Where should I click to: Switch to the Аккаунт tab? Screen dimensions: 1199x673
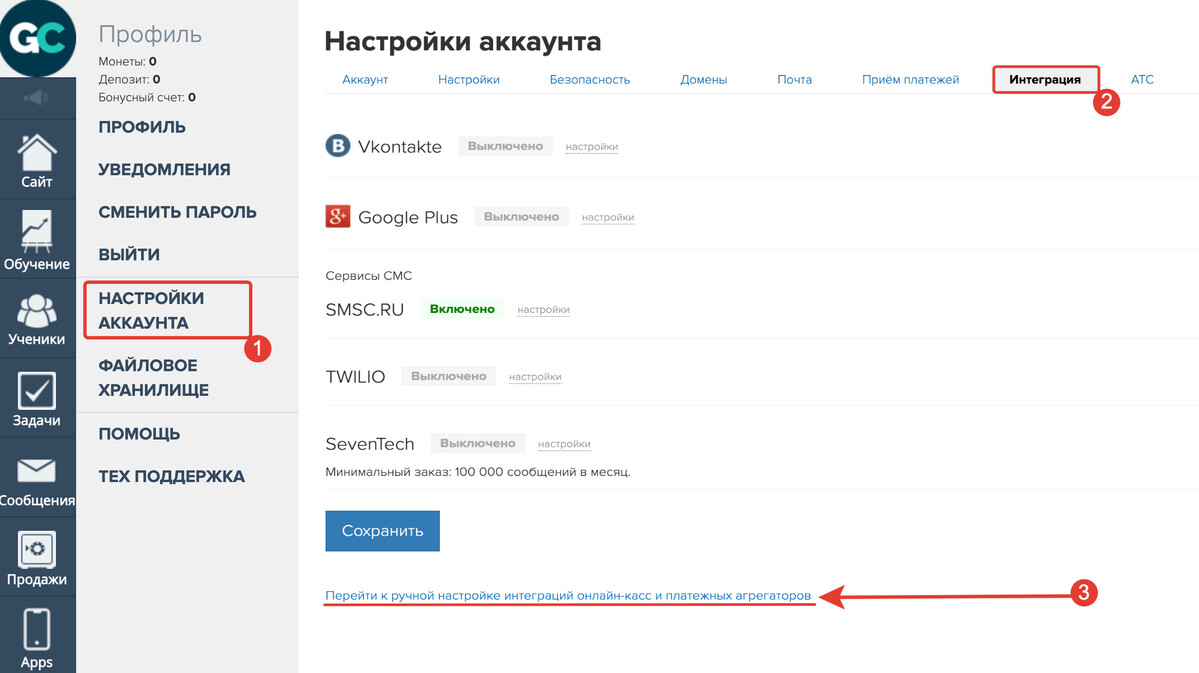click(x=365, y=80)
